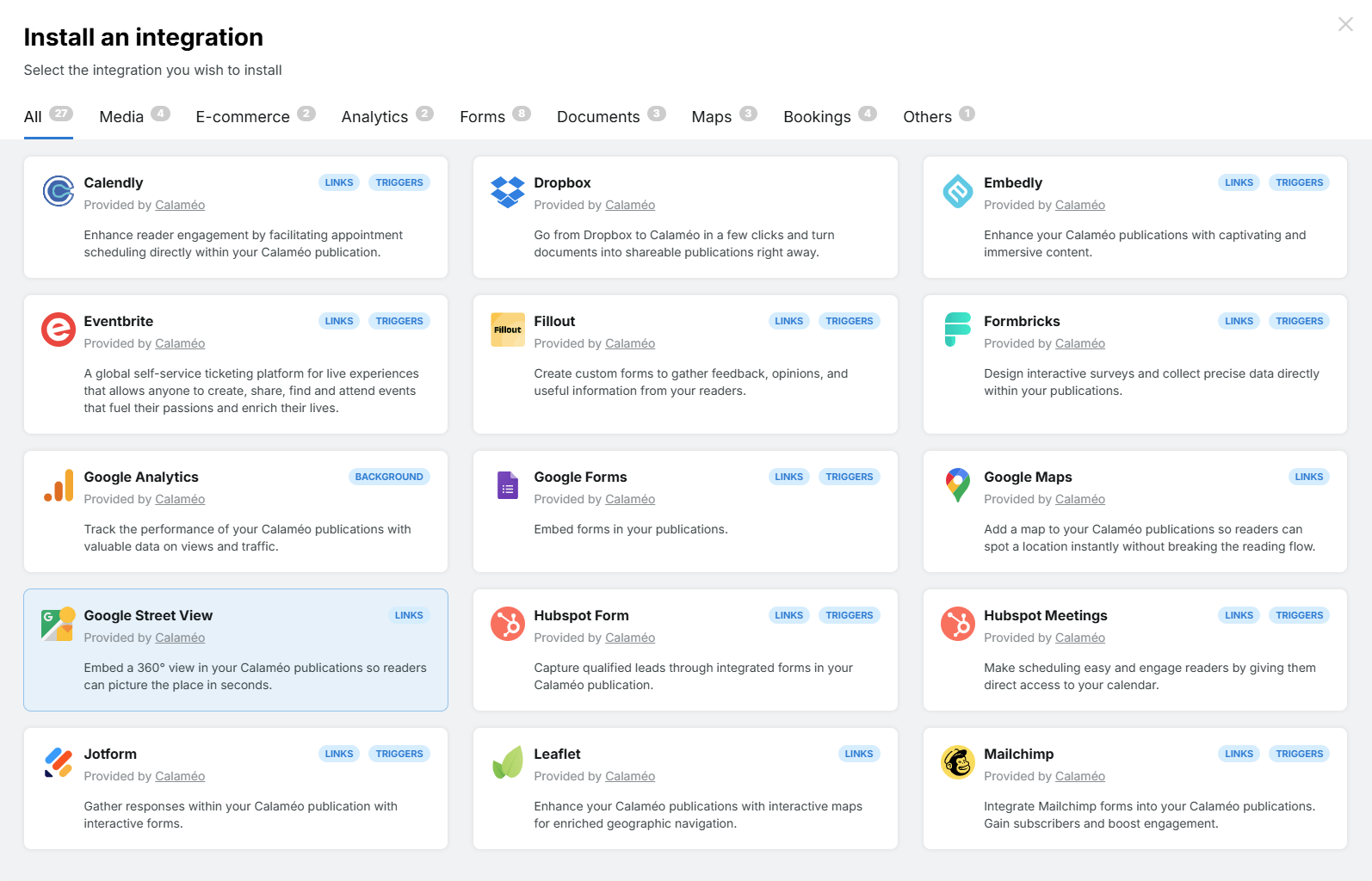The height and width of the screenshot is (881, 1372).
Task: View the Bookings tab
Action: tap(830, 116)
